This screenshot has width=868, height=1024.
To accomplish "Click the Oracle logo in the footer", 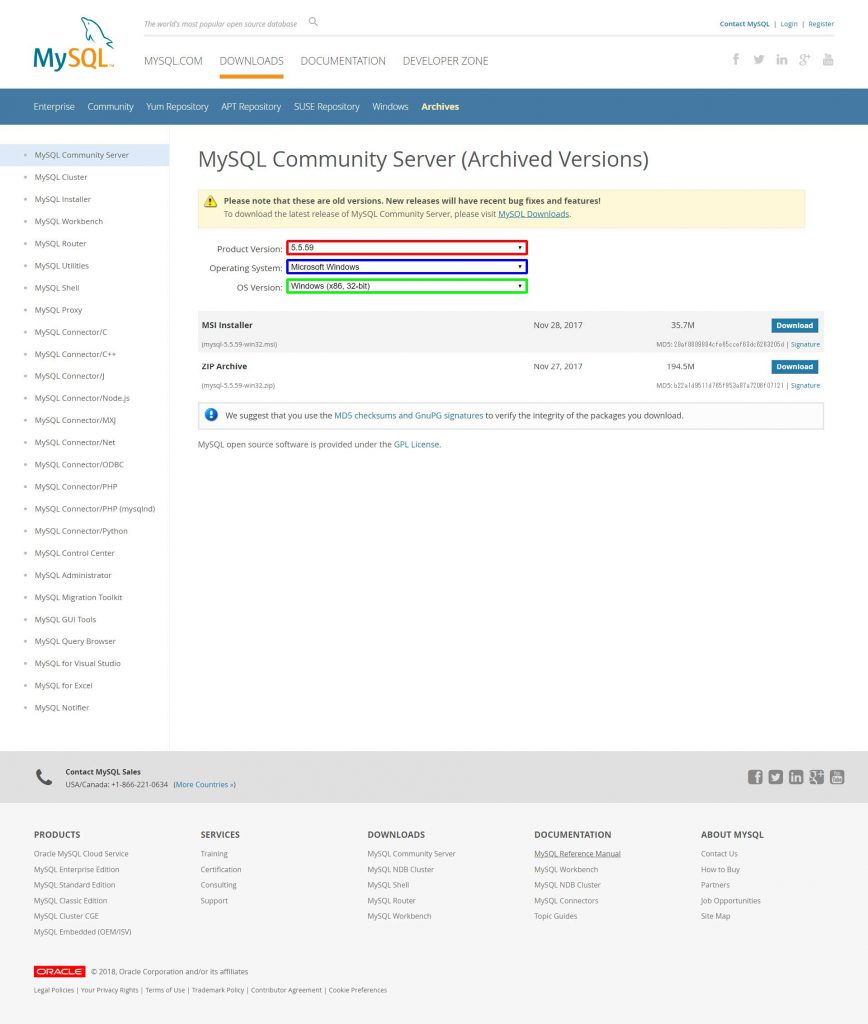I will [x=59, y=971].
